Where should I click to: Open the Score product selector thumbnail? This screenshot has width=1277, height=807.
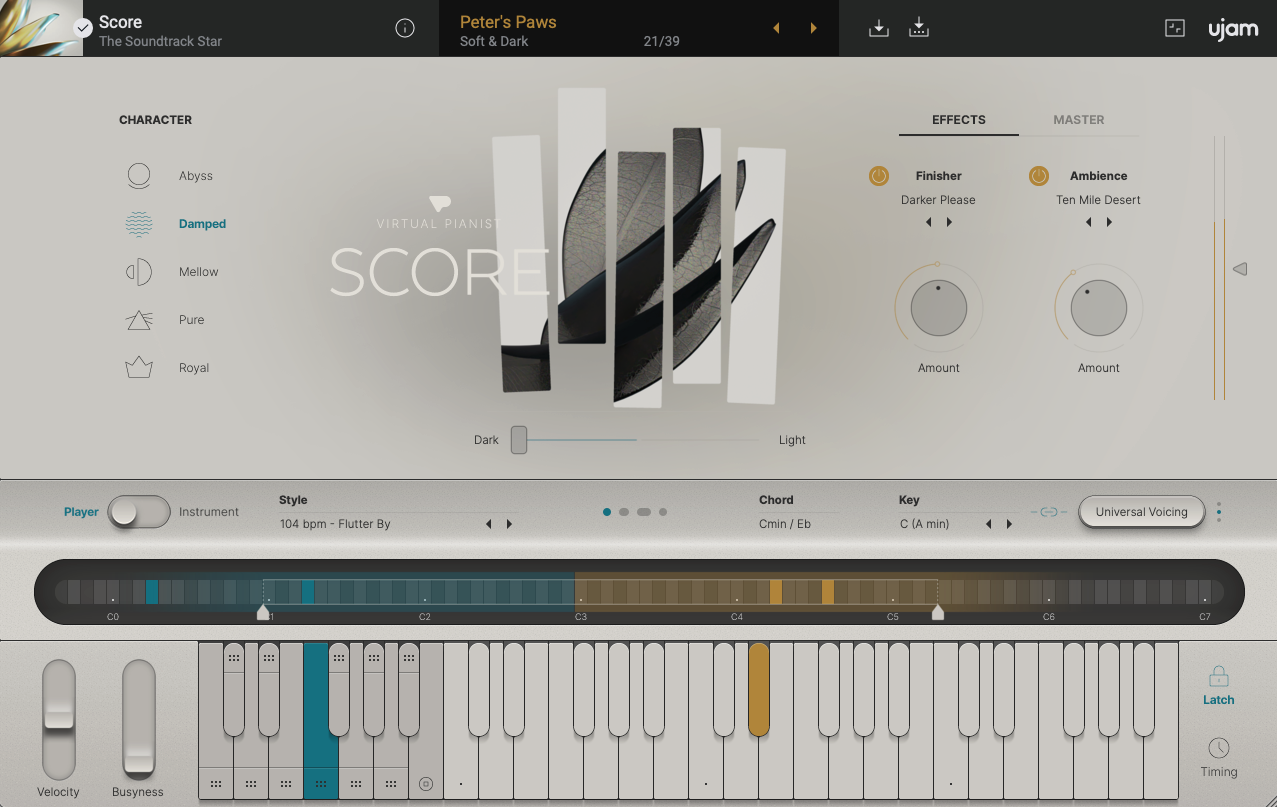41,28
